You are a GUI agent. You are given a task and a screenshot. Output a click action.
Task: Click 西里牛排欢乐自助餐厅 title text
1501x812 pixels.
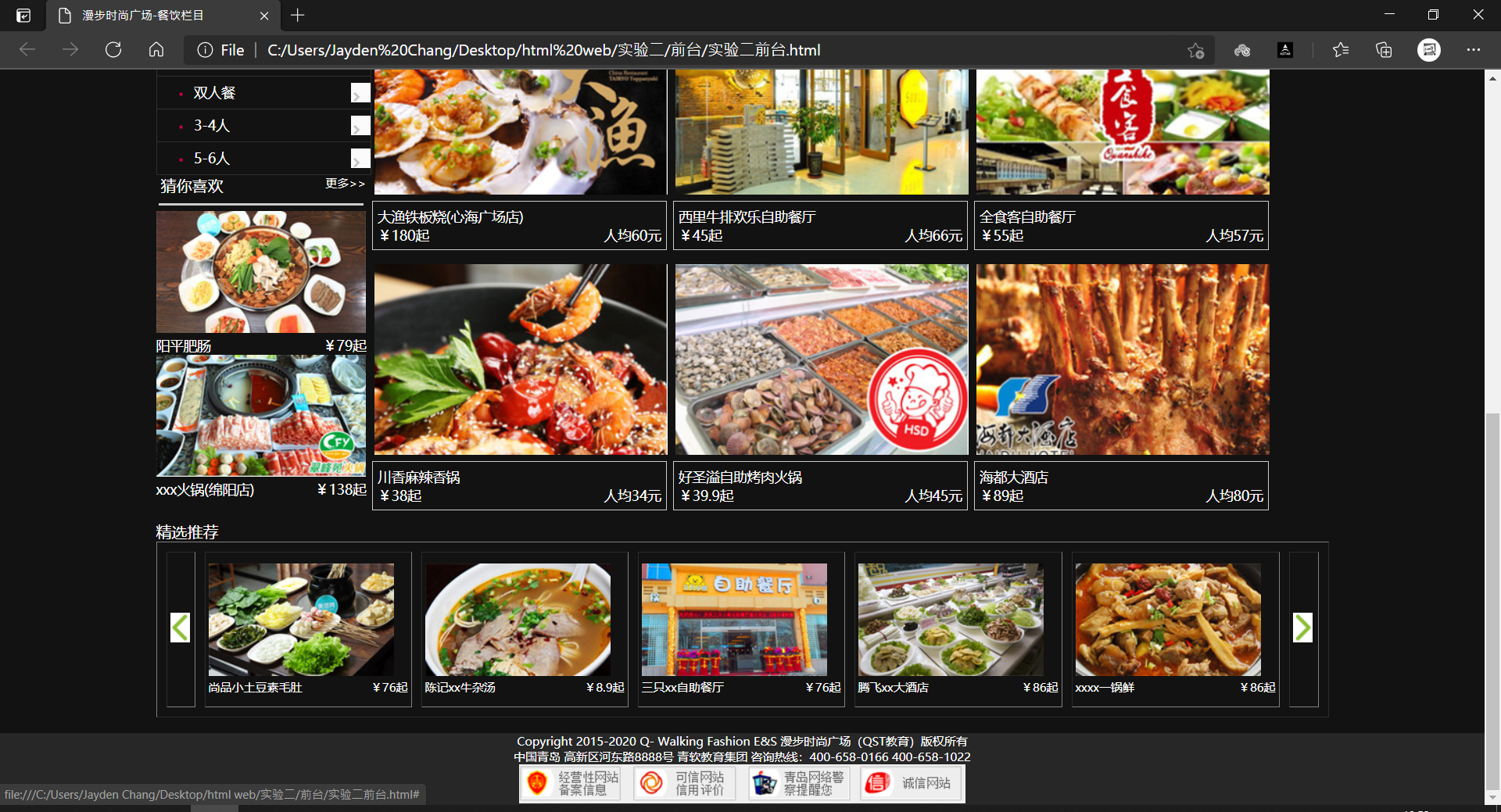pyautogui.click(x=747, y=217)
